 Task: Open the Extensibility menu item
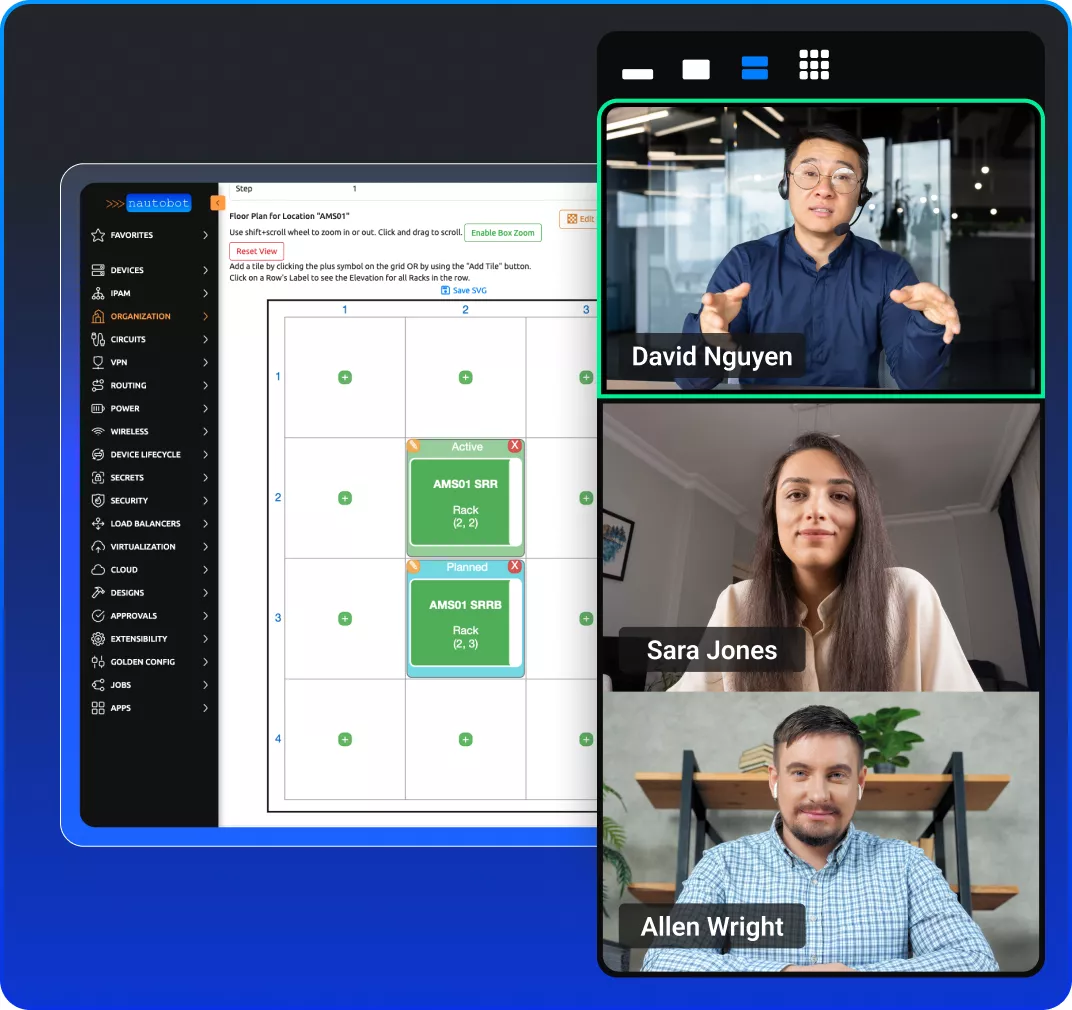click(150, 639)
